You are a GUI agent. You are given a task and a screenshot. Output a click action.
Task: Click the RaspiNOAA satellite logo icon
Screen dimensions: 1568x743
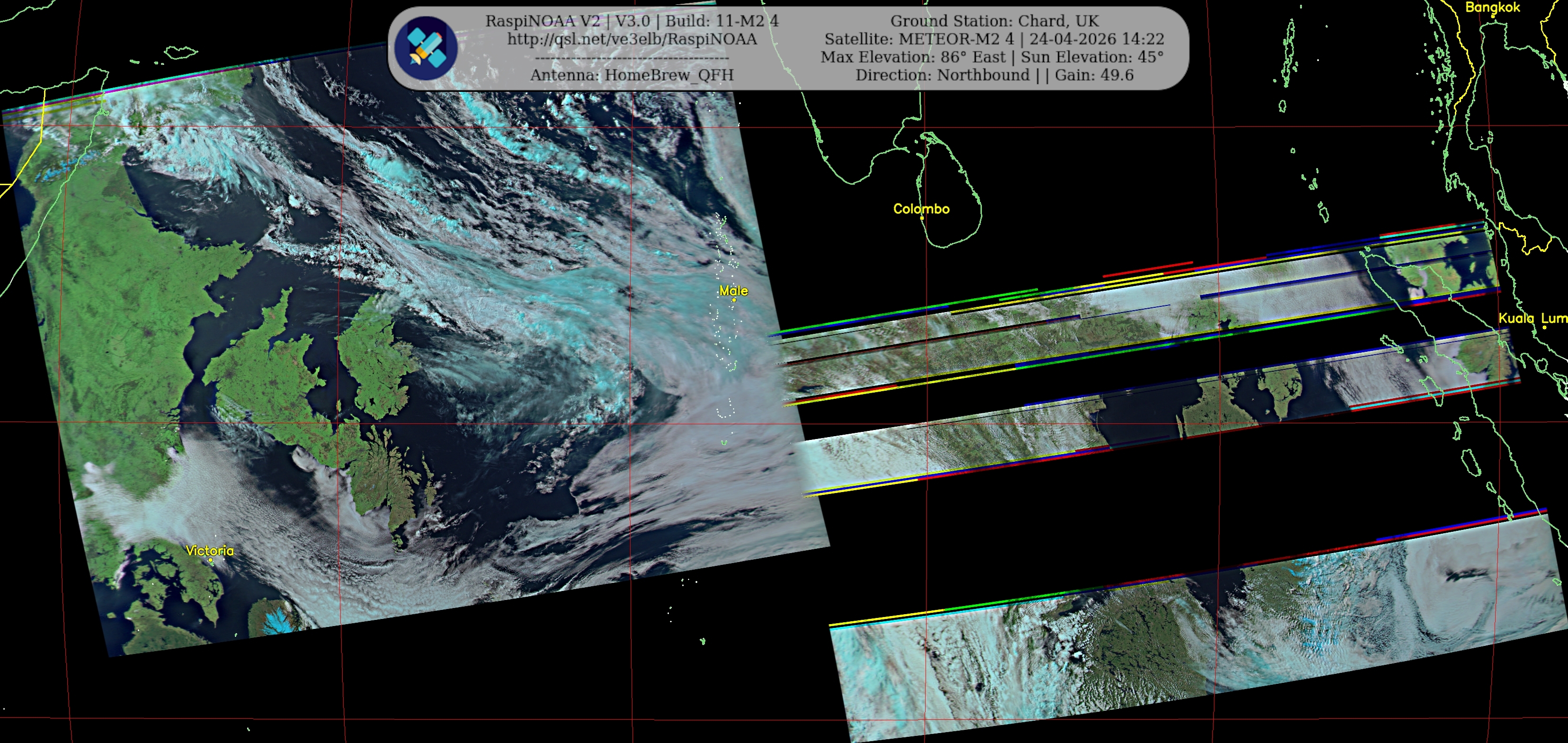[x=426, y=48]
